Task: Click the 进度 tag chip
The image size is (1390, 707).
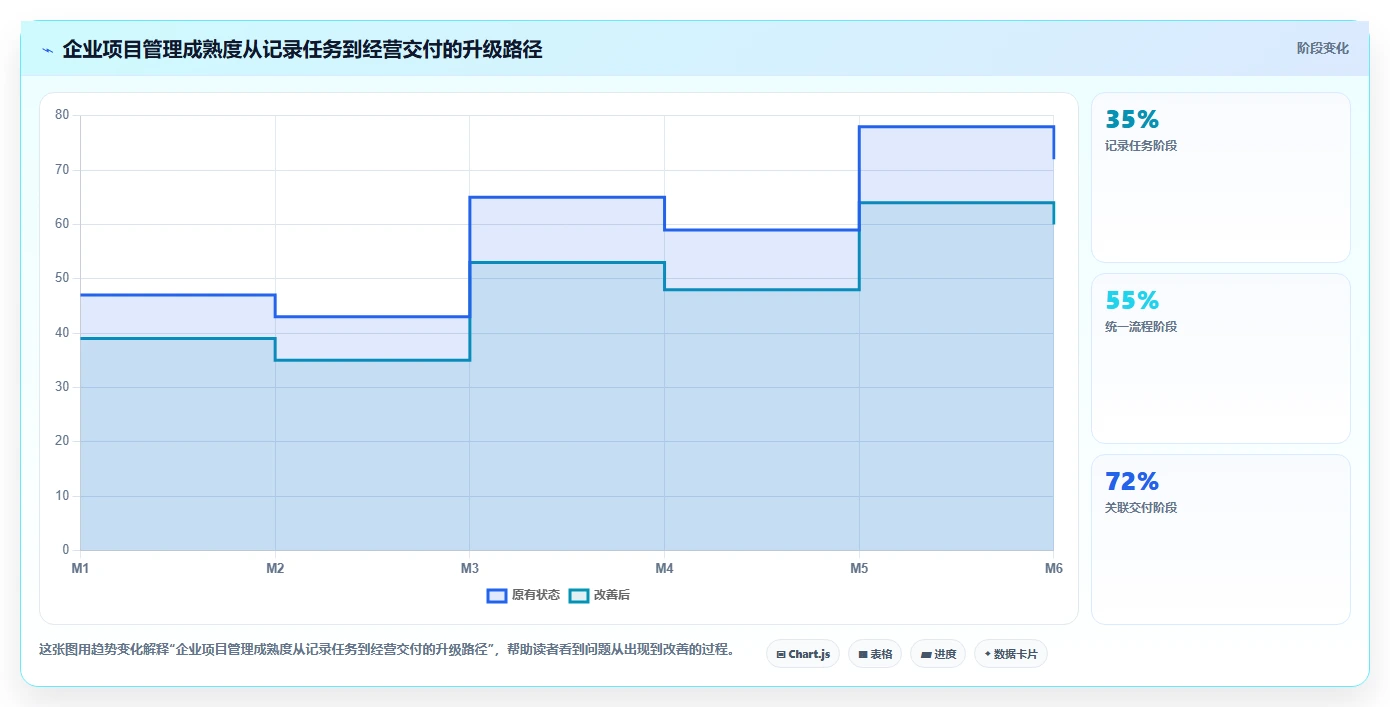Action: (x=938, y=654)
